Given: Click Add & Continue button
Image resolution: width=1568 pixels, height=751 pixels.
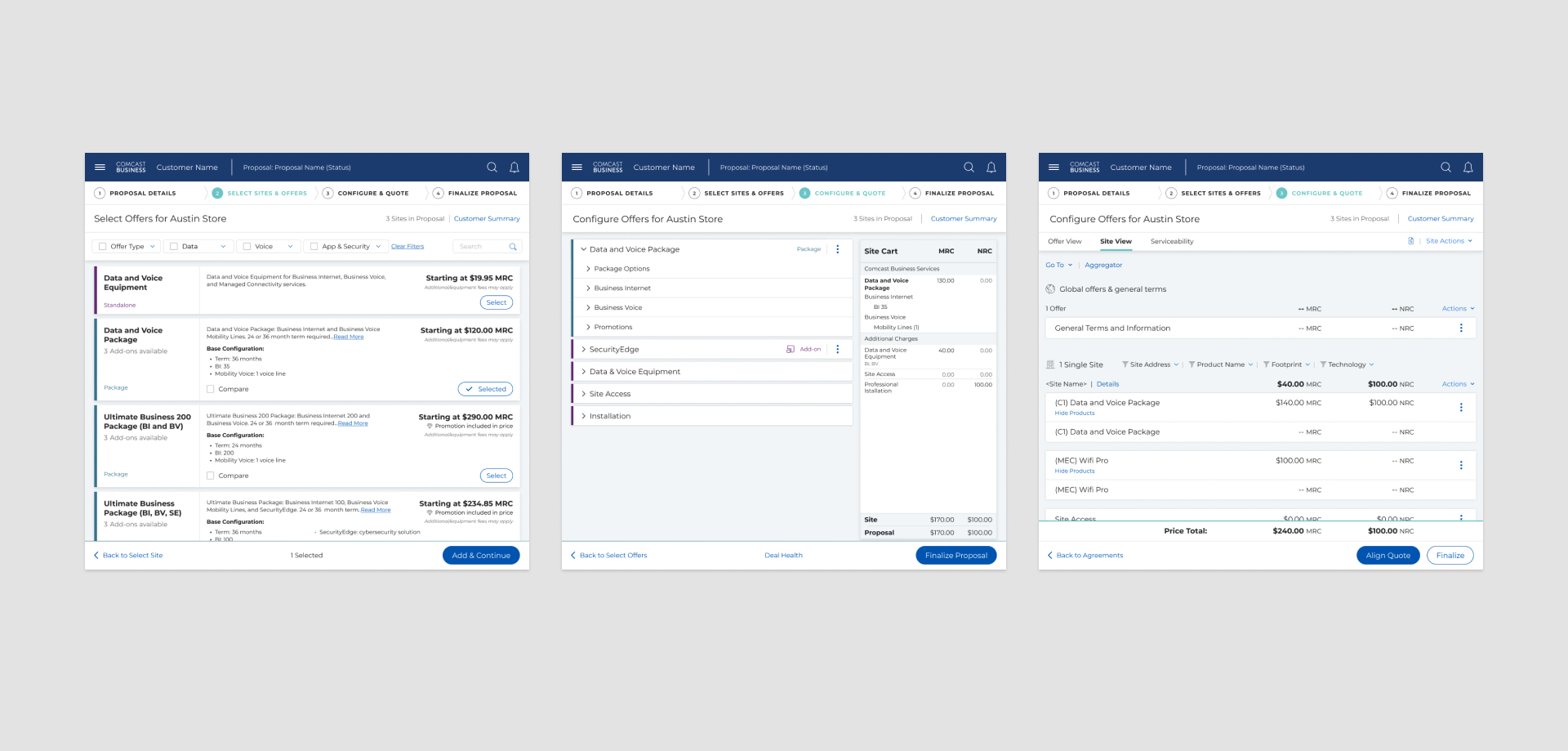Looking at the screenshot, I should pyautogui.click(x=481, y=555).
